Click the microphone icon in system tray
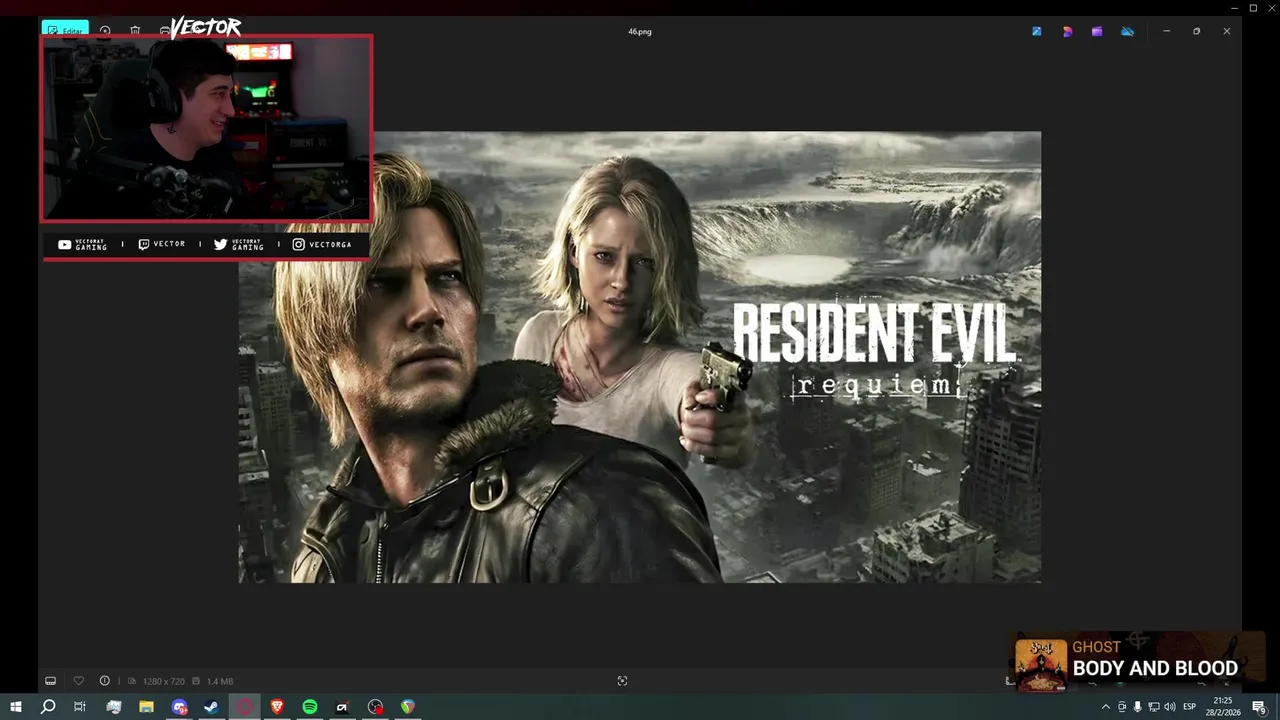 tap(1137, 707)
